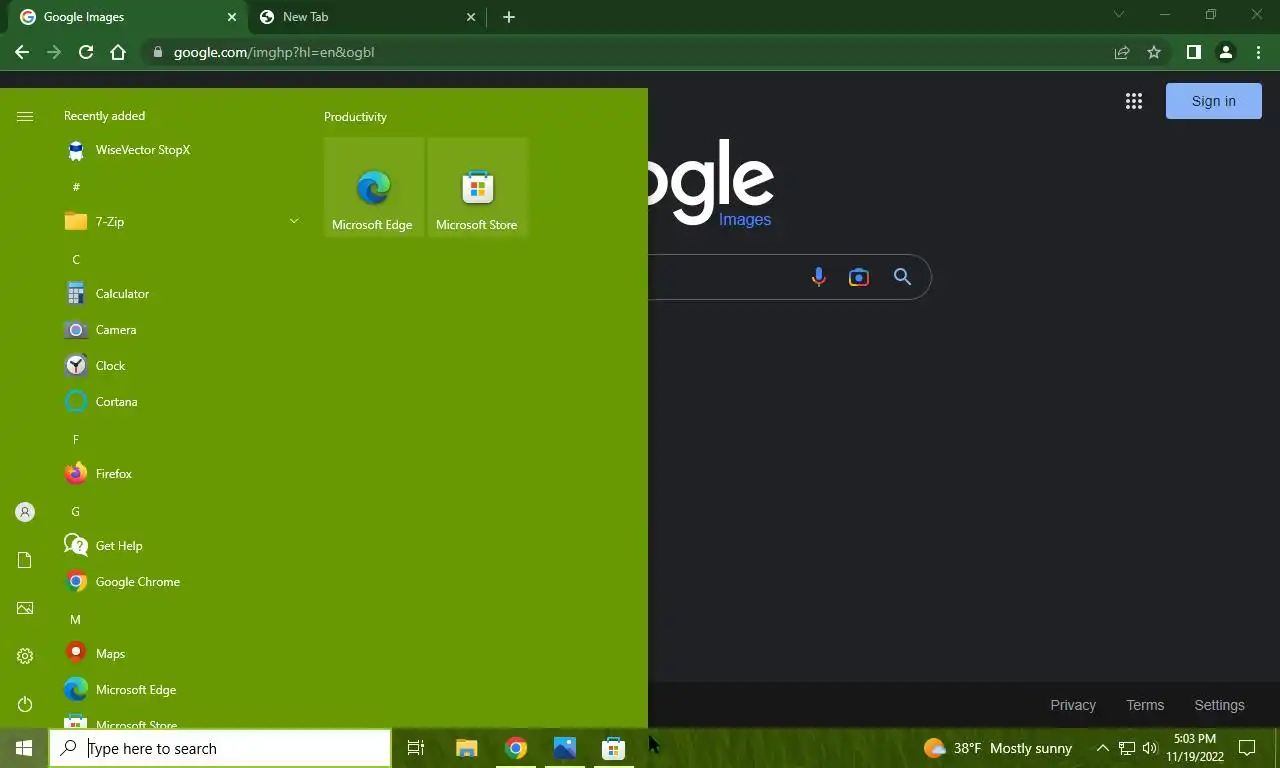Screen dimensions: 1280x768
Task: Switch to the Google Images tab
Action: 128,17
